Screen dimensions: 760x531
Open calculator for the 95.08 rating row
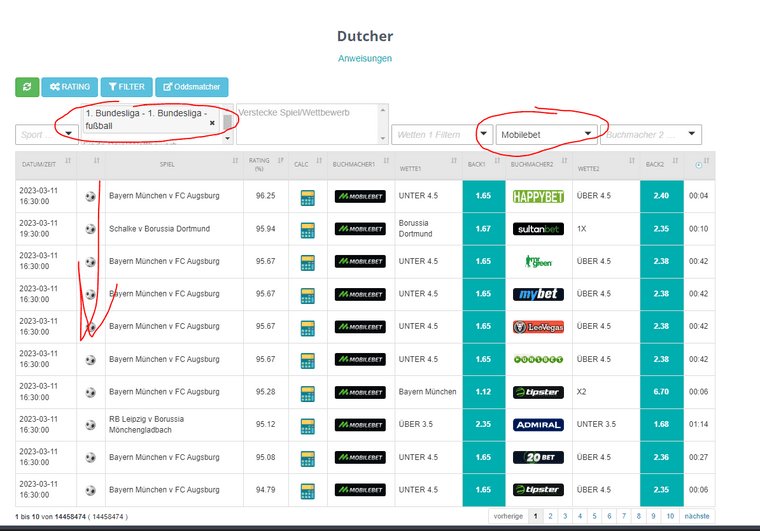pos(308,459)
